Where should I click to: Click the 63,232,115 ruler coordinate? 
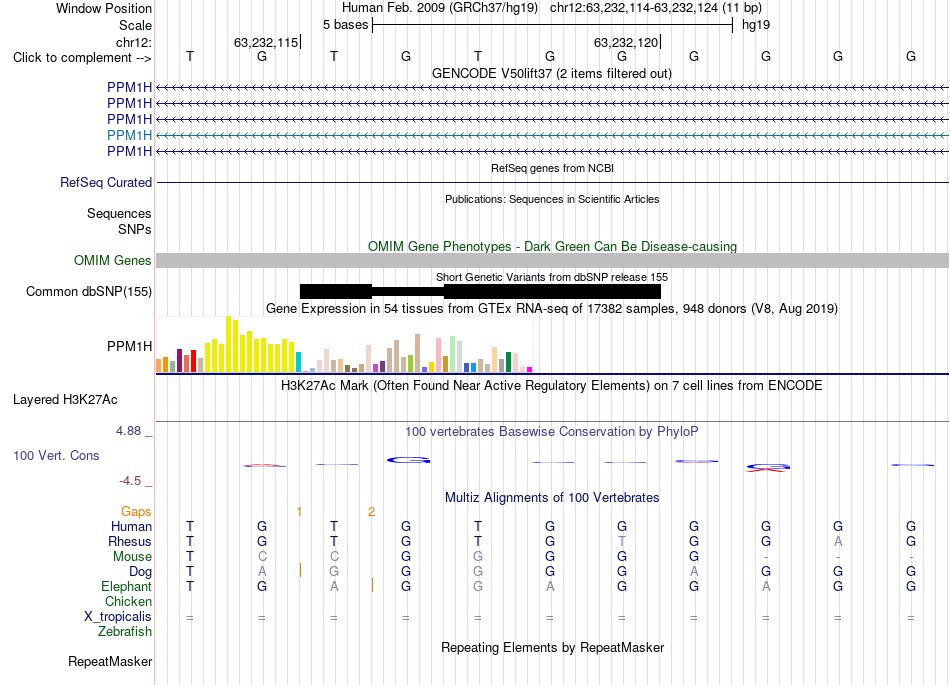pyautogui.click(x=266, y=42)
